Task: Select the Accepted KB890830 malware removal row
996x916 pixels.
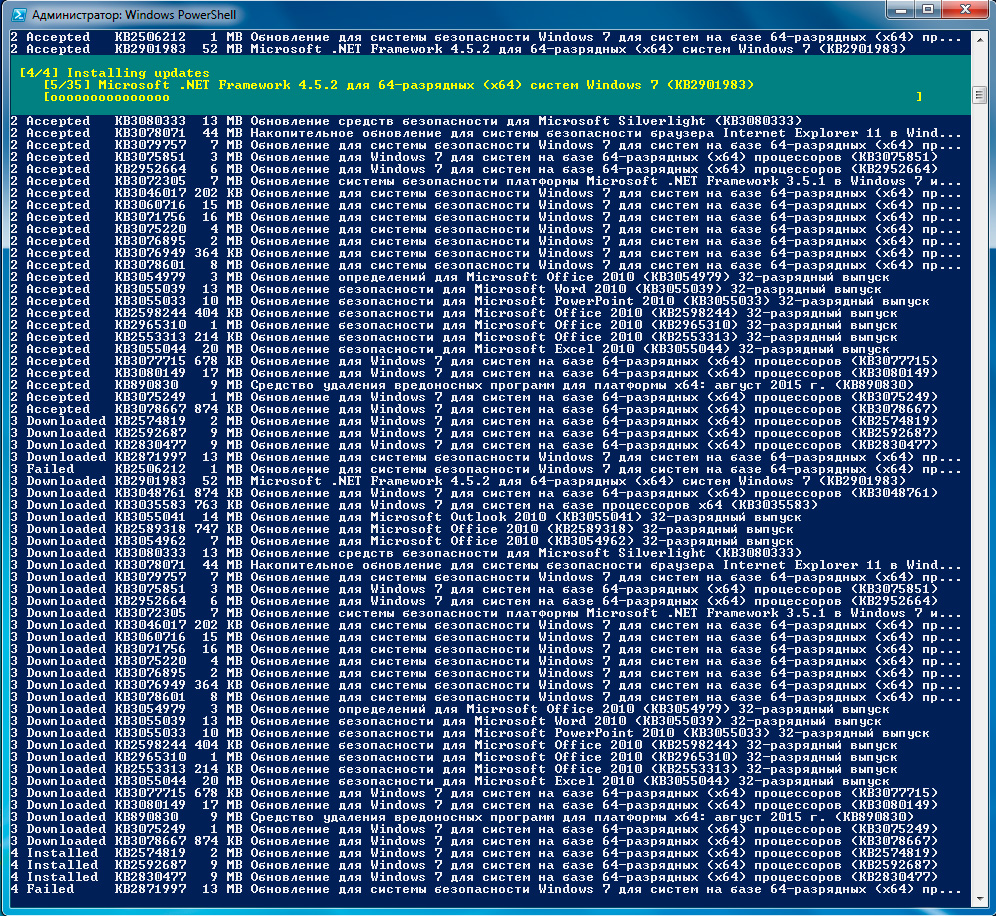Action: coord(462,385)
